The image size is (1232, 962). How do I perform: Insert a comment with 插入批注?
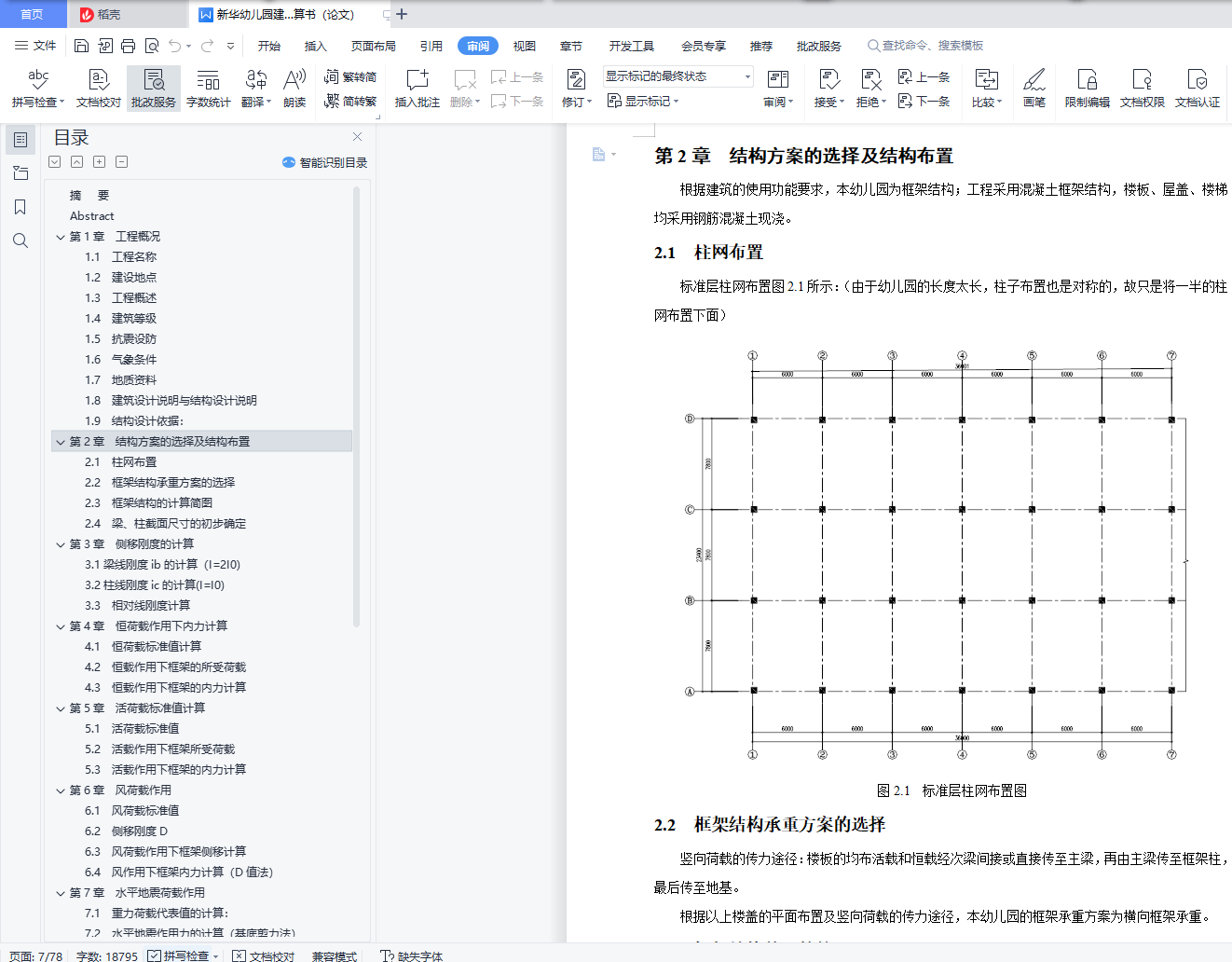417,89
